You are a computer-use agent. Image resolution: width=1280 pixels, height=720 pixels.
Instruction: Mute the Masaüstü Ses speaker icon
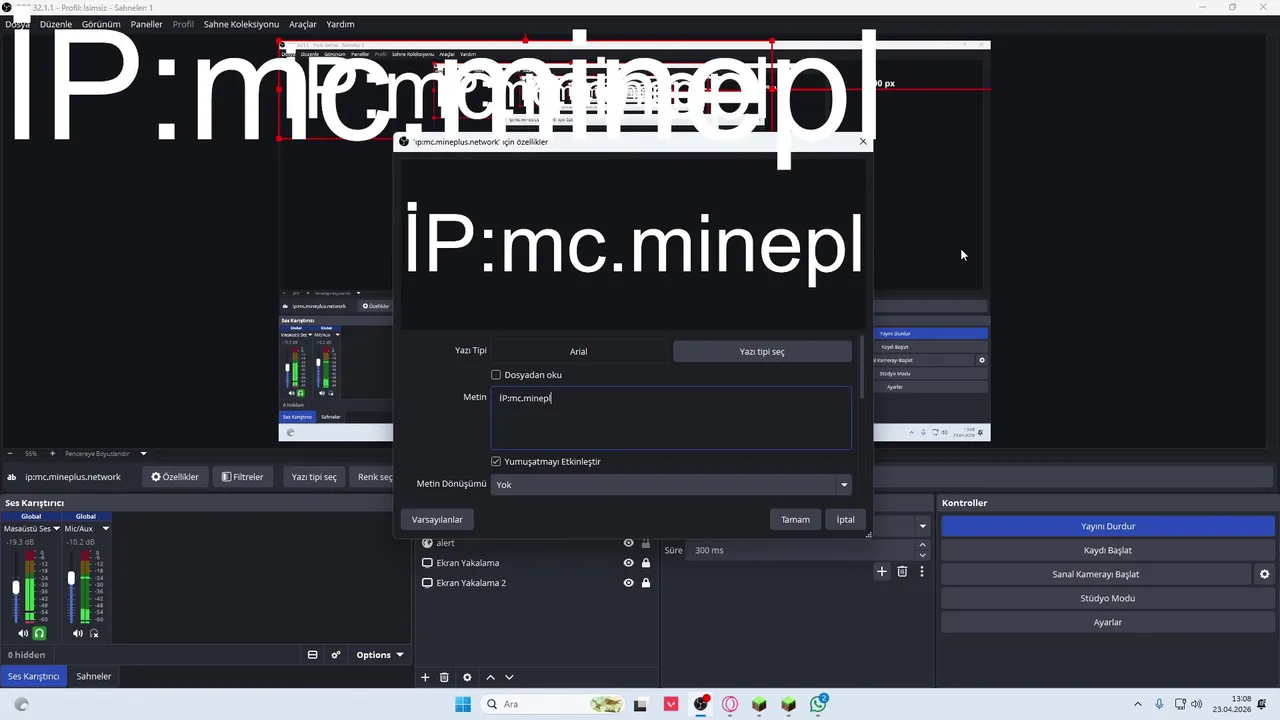coord(23,633)
